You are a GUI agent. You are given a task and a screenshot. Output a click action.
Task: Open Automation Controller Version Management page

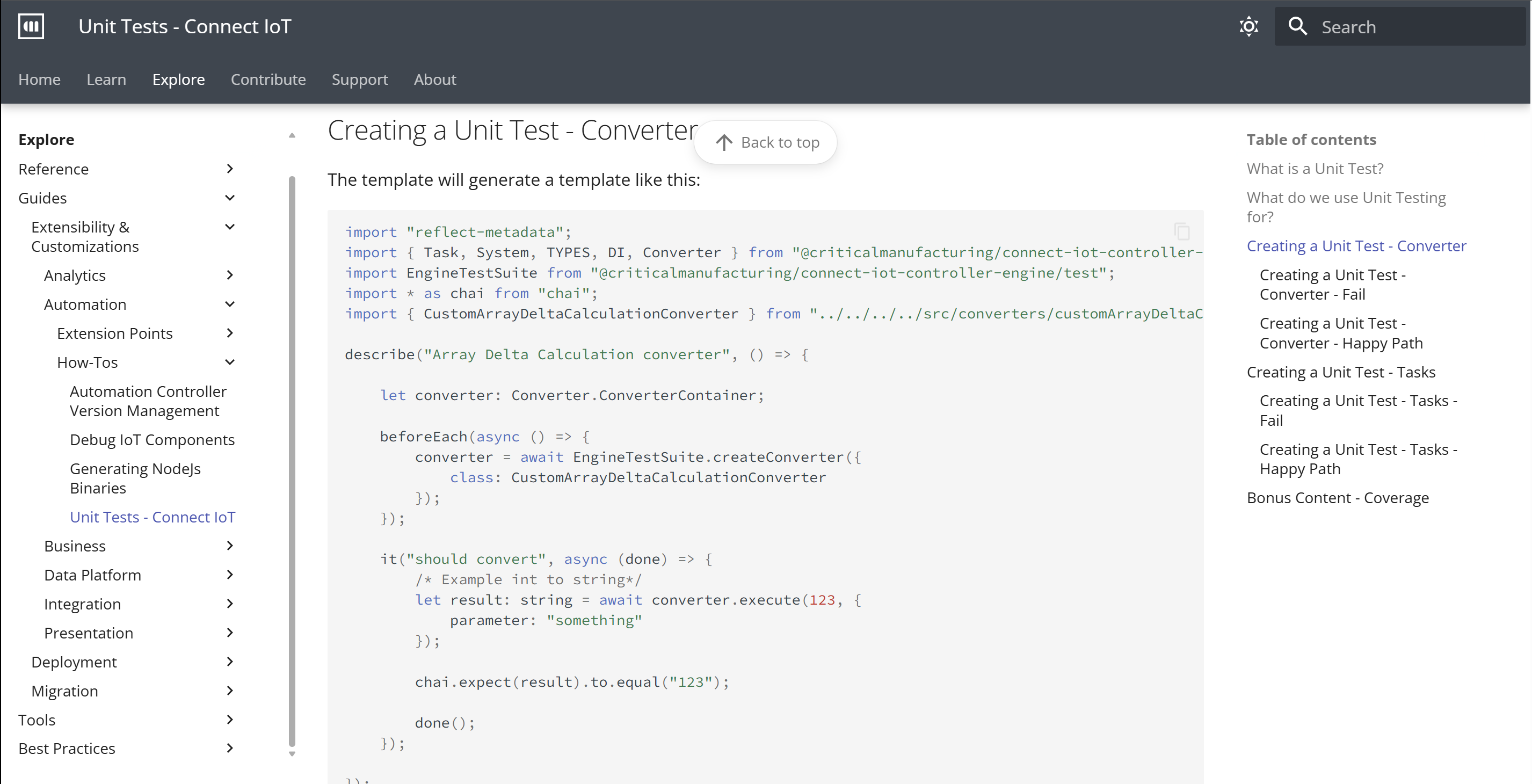(x=148, y=402)
